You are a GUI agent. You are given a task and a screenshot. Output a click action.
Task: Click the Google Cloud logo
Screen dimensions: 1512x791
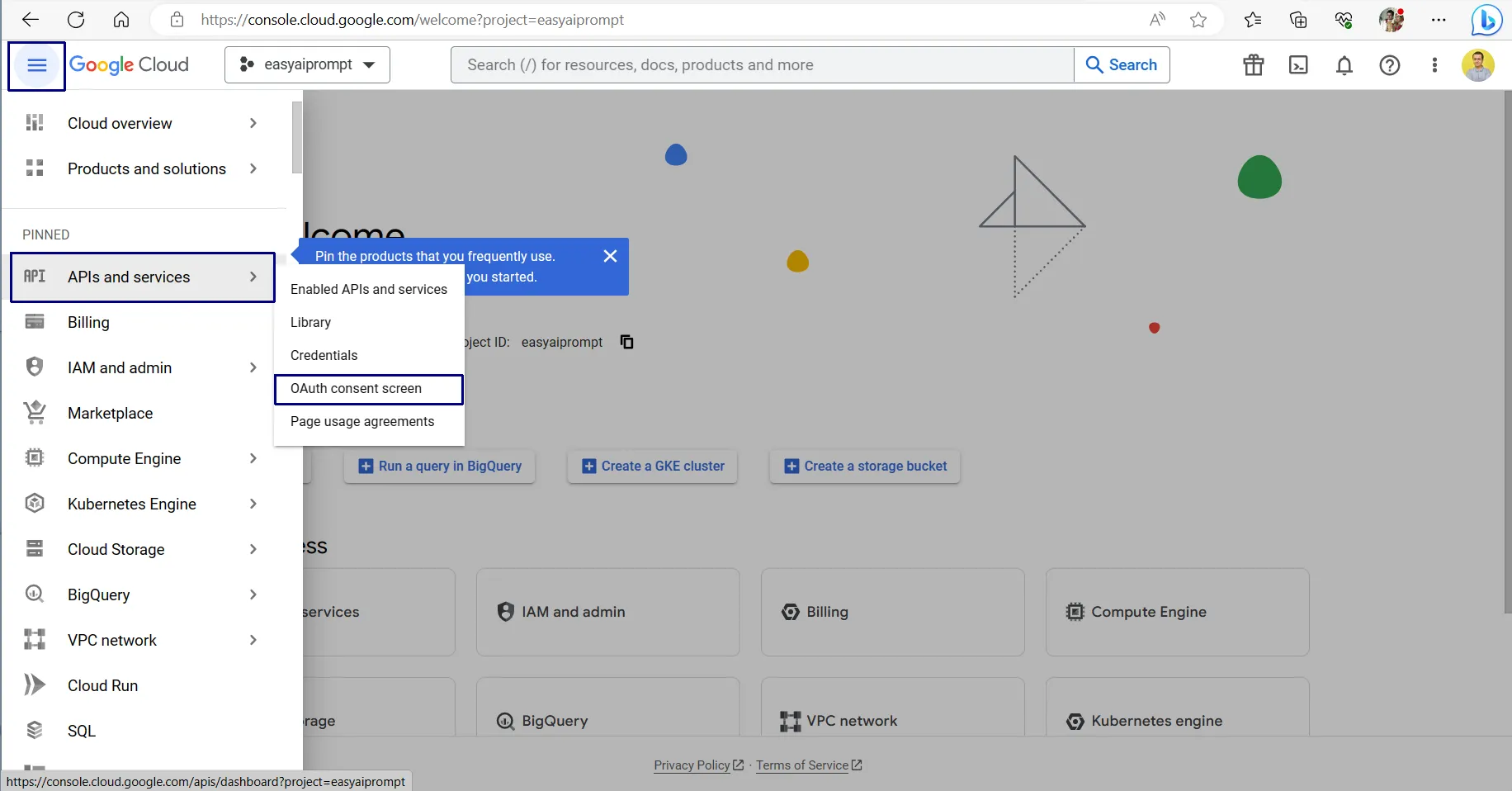pos(129,64)
